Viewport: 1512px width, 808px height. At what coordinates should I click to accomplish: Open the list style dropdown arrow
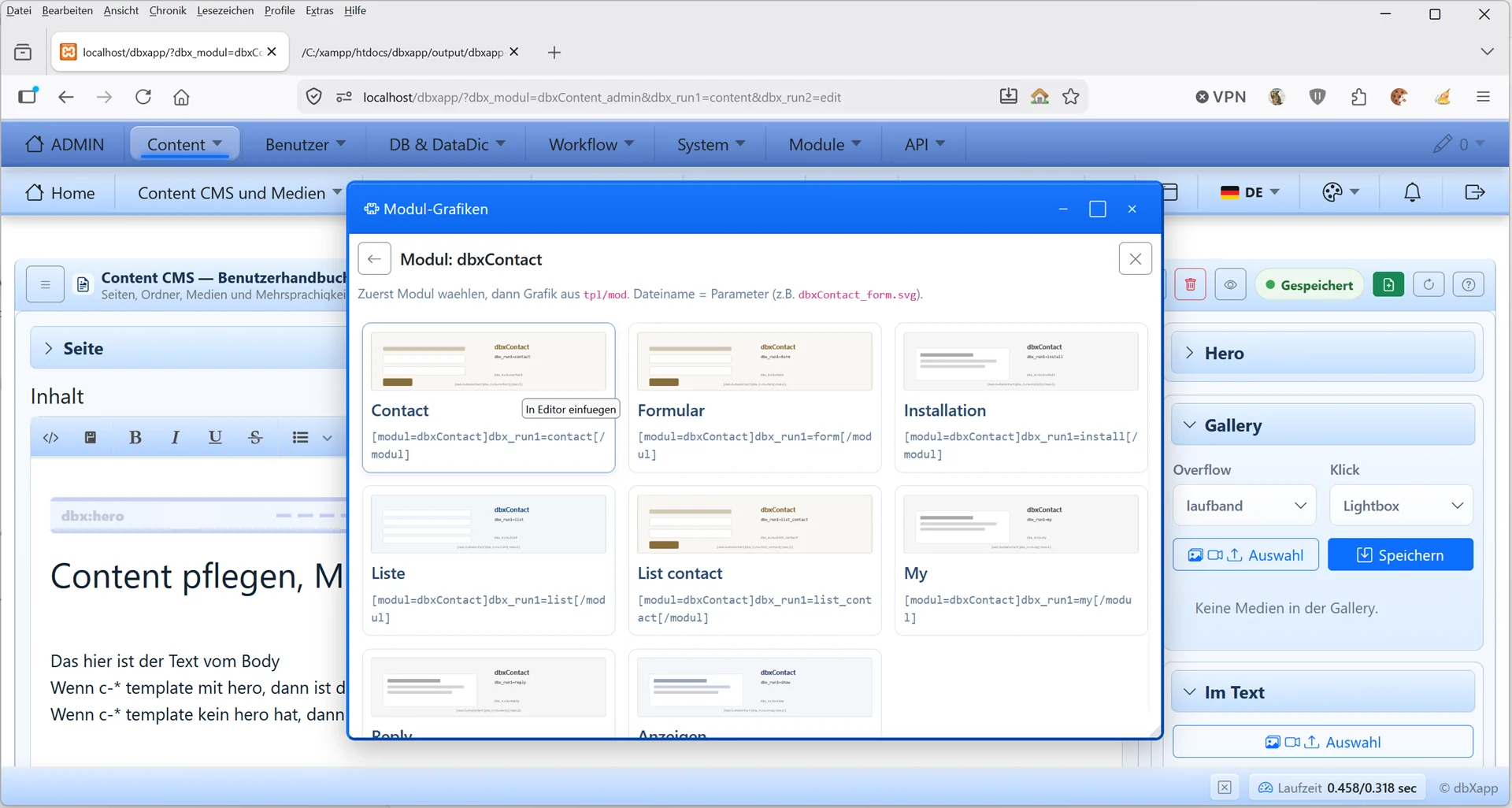point(327,438)
